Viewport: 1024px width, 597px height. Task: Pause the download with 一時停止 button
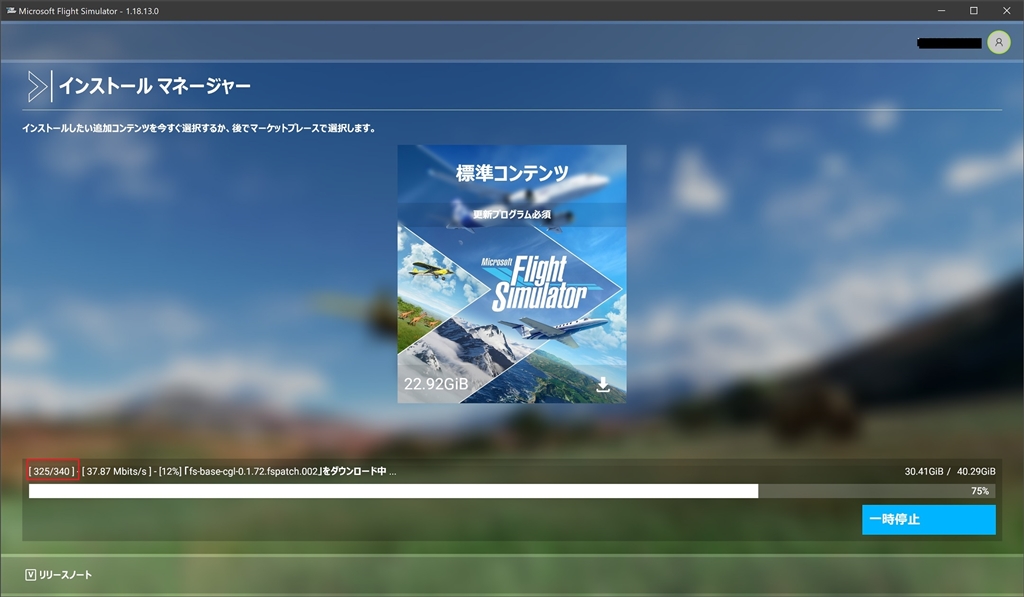click(929, 519)
